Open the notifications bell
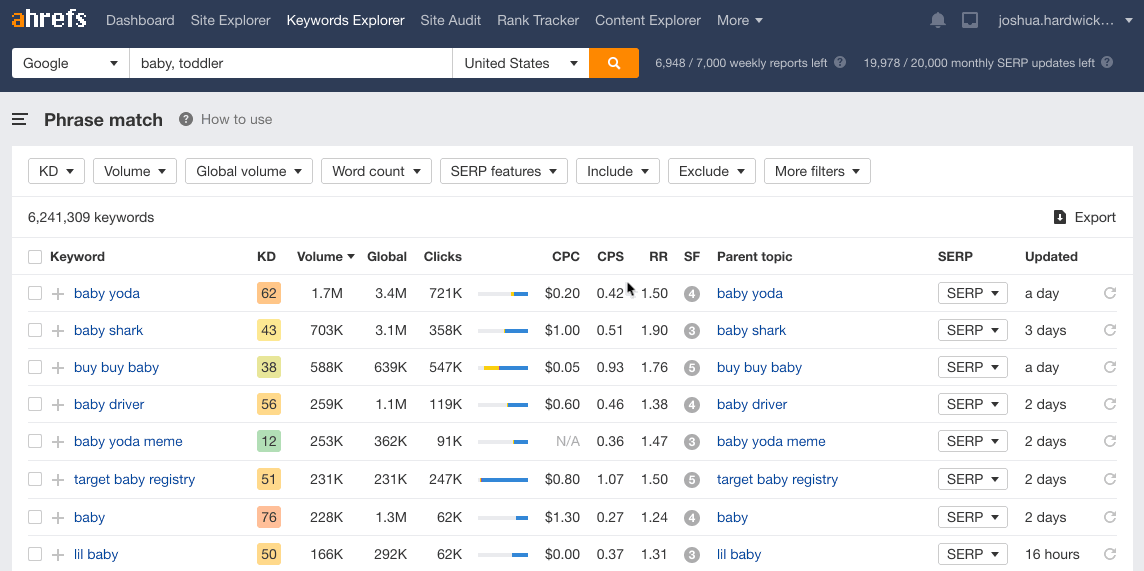1144x571 pixels. point(938,20)
